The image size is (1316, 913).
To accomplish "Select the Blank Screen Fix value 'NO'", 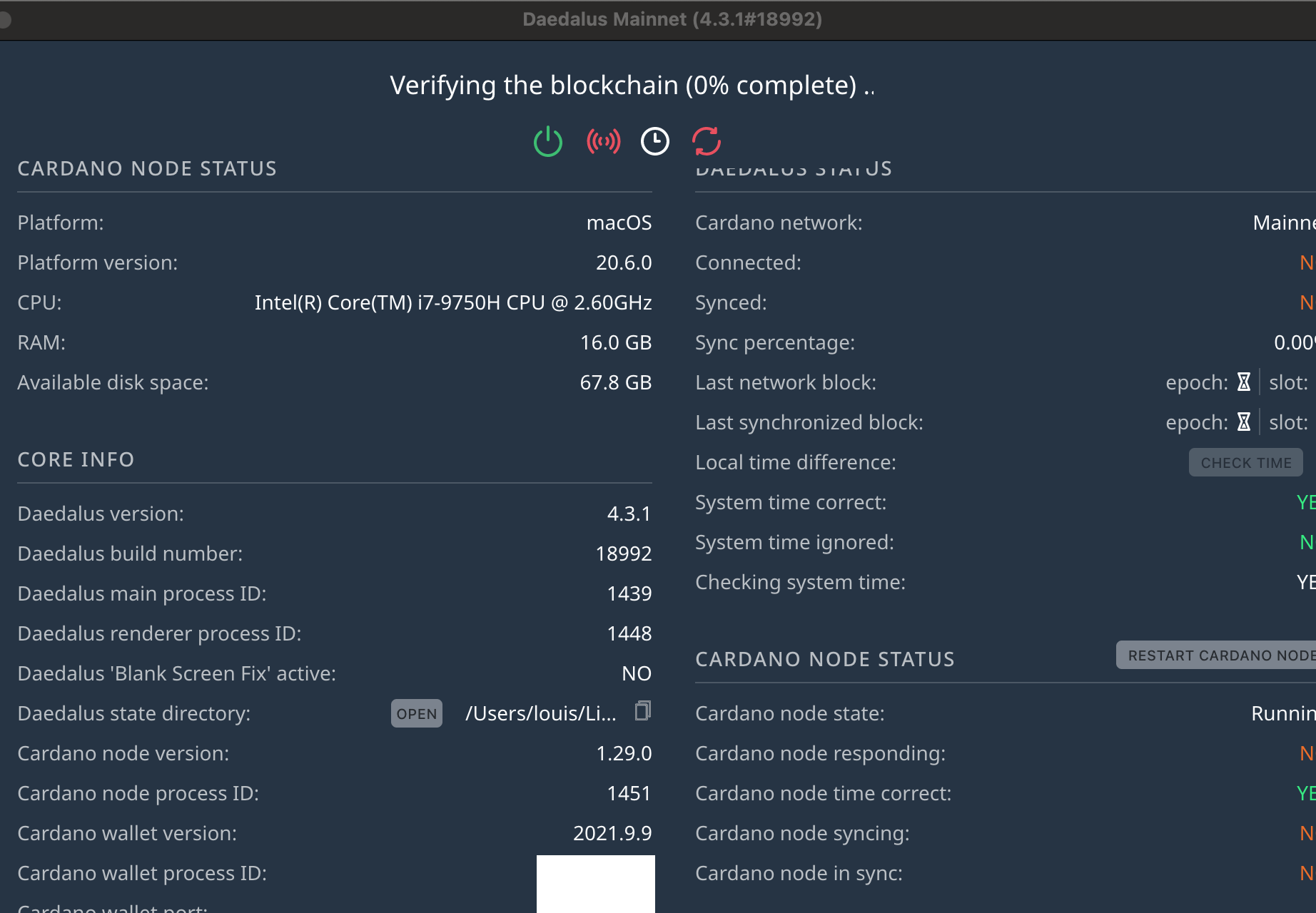I will [637, 673].
